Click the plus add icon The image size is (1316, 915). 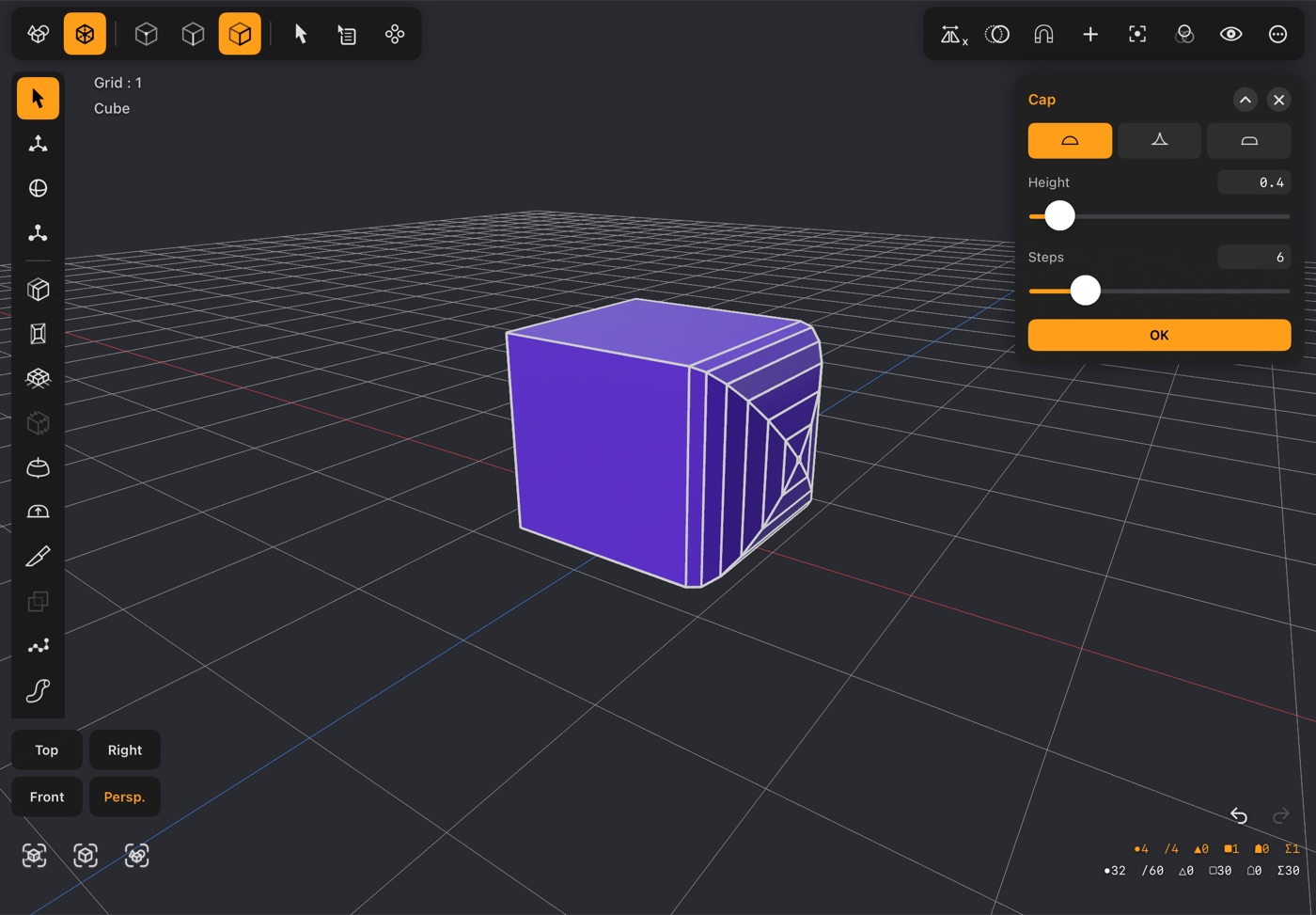[x=1090, y=34]
